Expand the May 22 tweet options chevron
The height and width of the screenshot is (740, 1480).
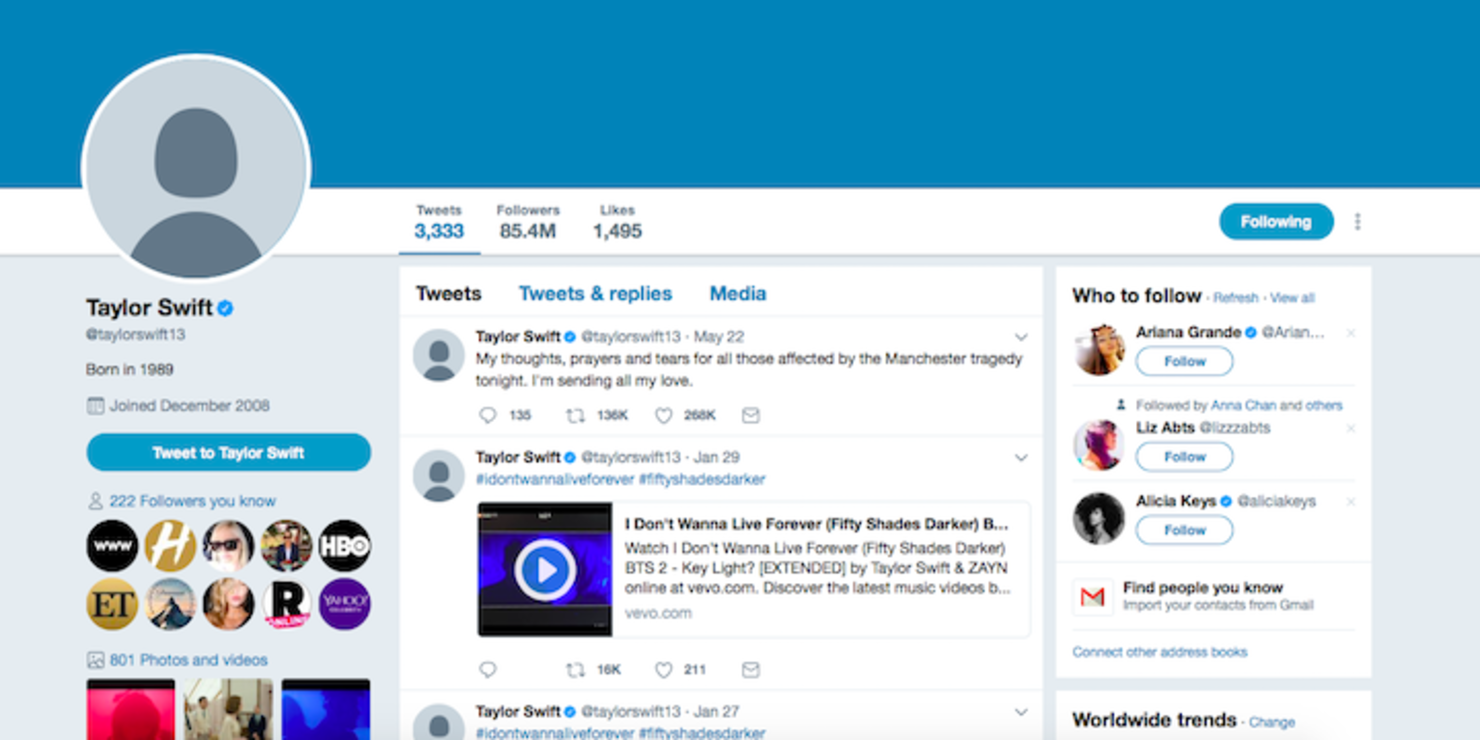pos(1021,337)
